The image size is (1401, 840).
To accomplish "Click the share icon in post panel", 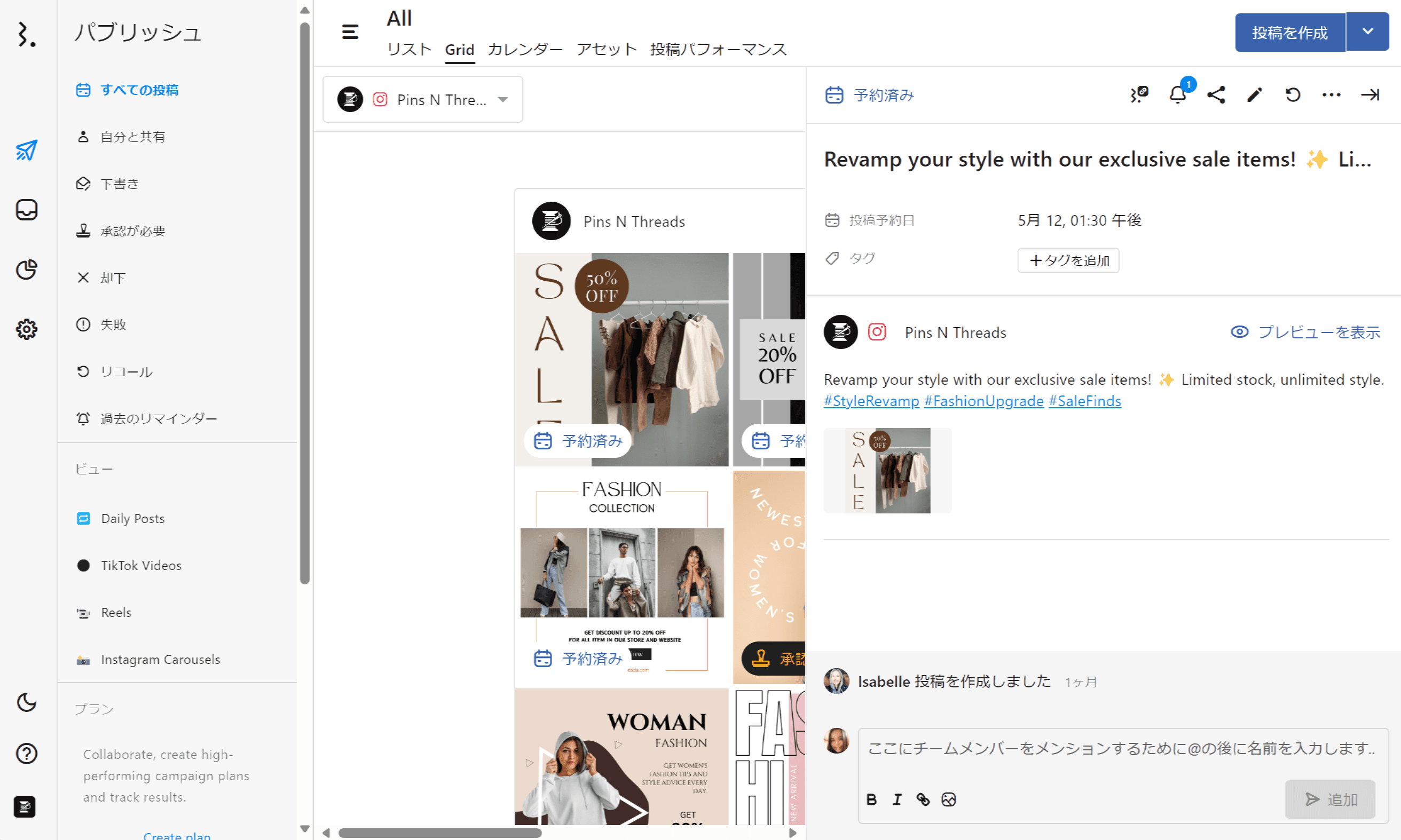I will 1216,94.
